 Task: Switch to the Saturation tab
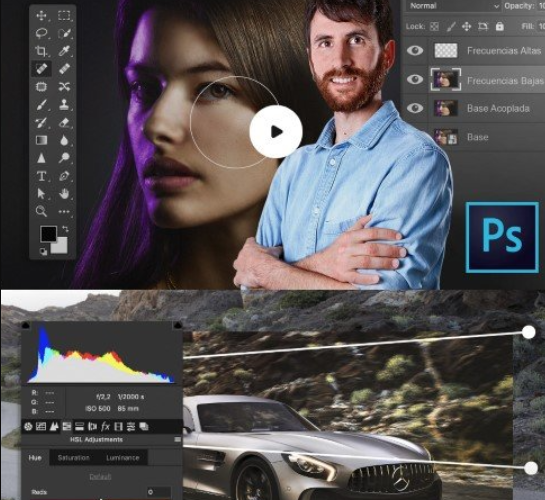click(73, 458)
